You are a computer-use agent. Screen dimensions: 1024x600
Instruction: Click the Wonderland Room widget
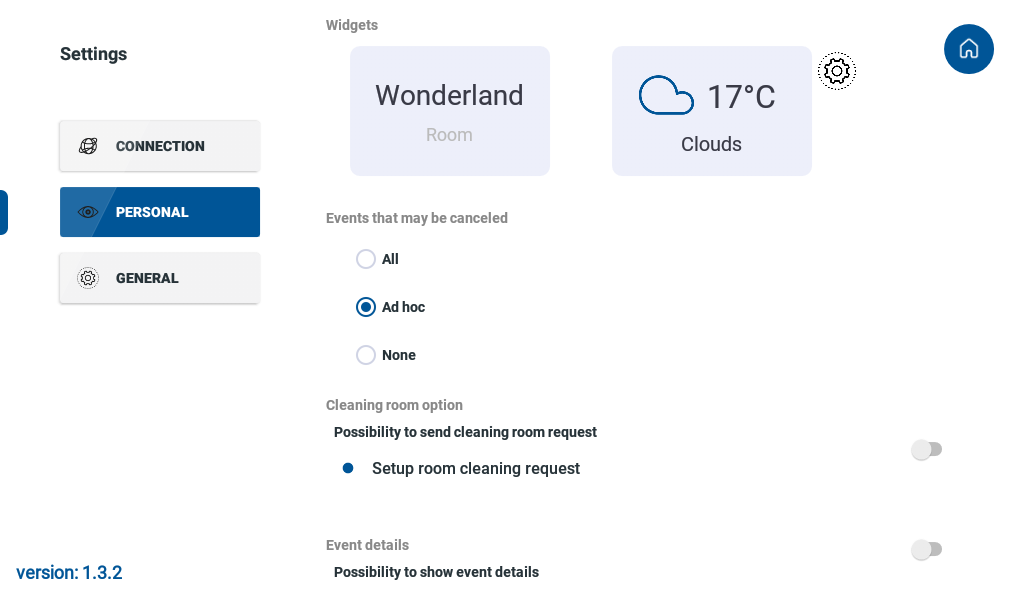click(450, 111)
